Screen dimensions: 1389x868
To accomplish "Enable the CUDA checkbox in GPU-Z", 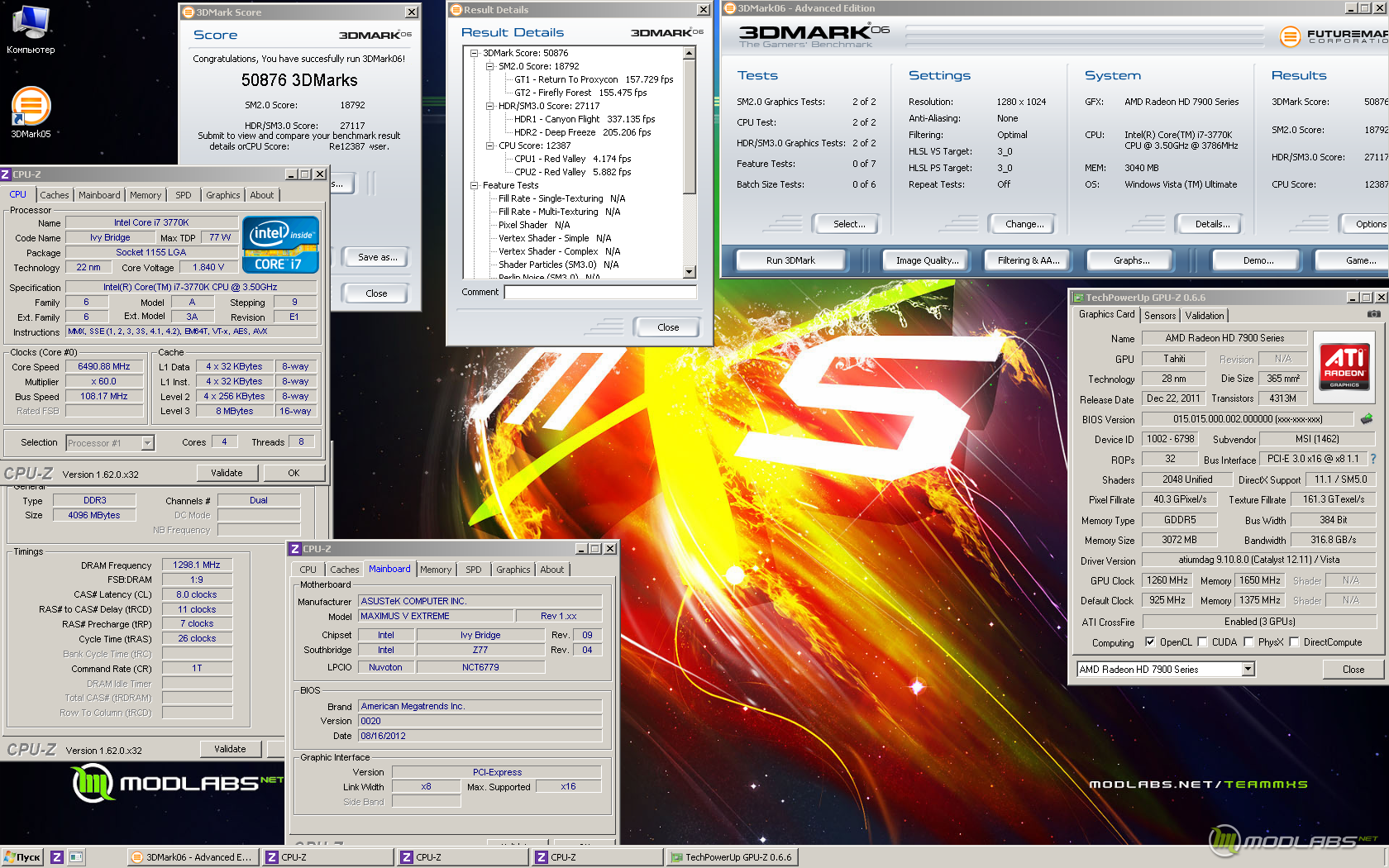I will (x=1203, y=642).
